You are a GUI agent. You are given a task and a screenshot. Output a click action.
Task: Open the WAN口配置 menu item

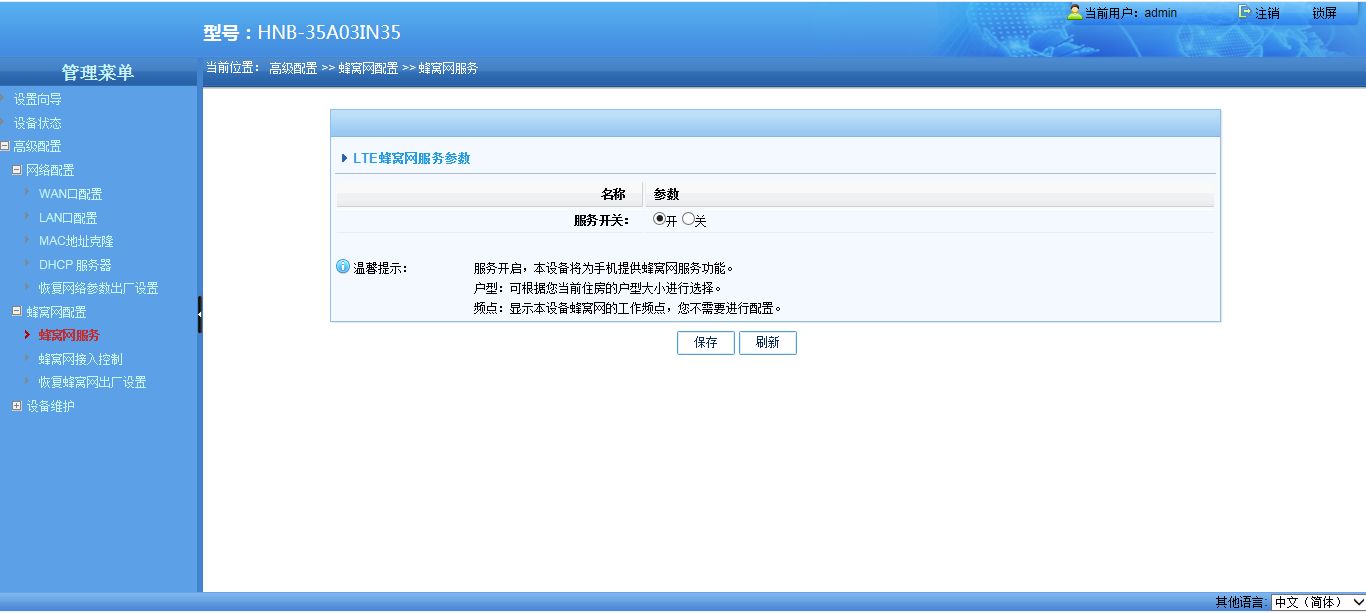click(70, 194)
